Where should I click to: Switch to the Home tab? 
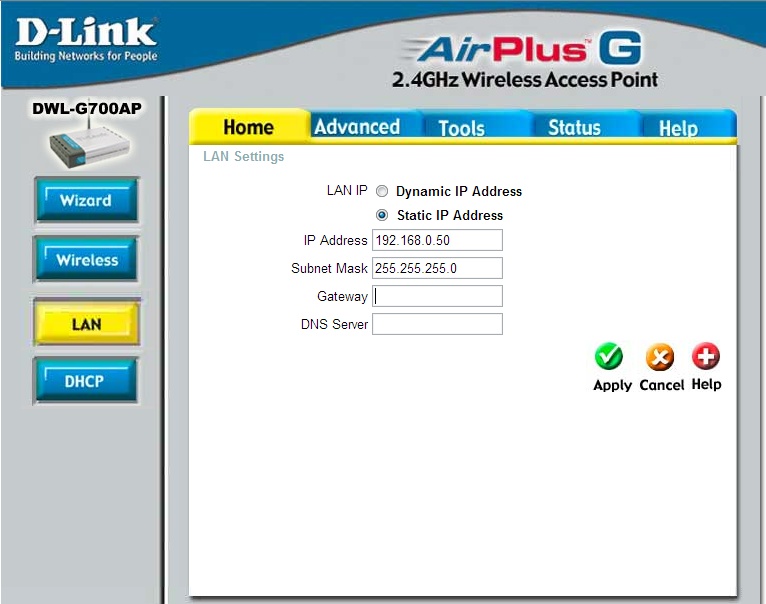(249, 127)
